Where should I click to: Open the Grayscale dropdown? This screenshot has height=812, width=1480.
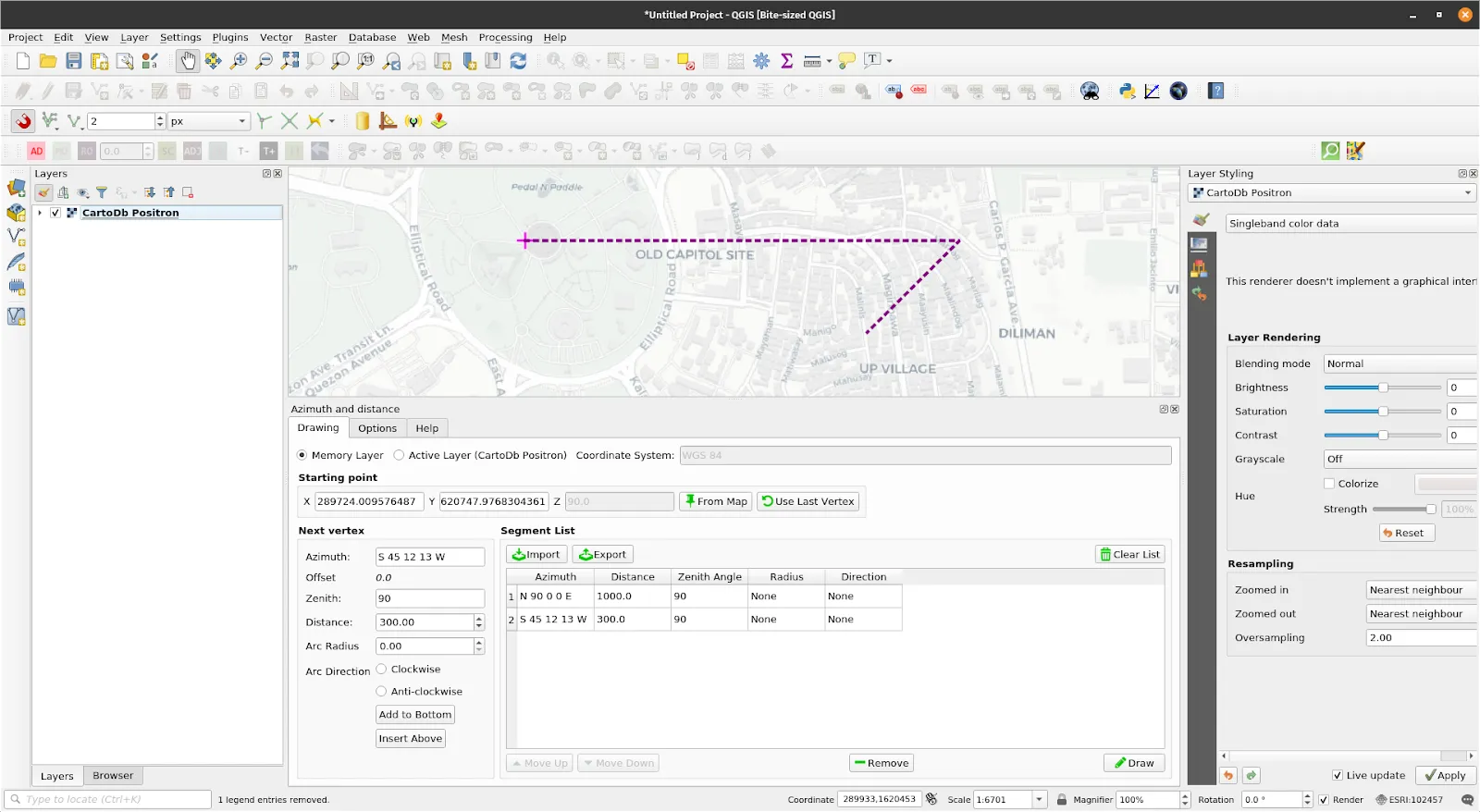pyautogui.click(x=1400, y=459)
